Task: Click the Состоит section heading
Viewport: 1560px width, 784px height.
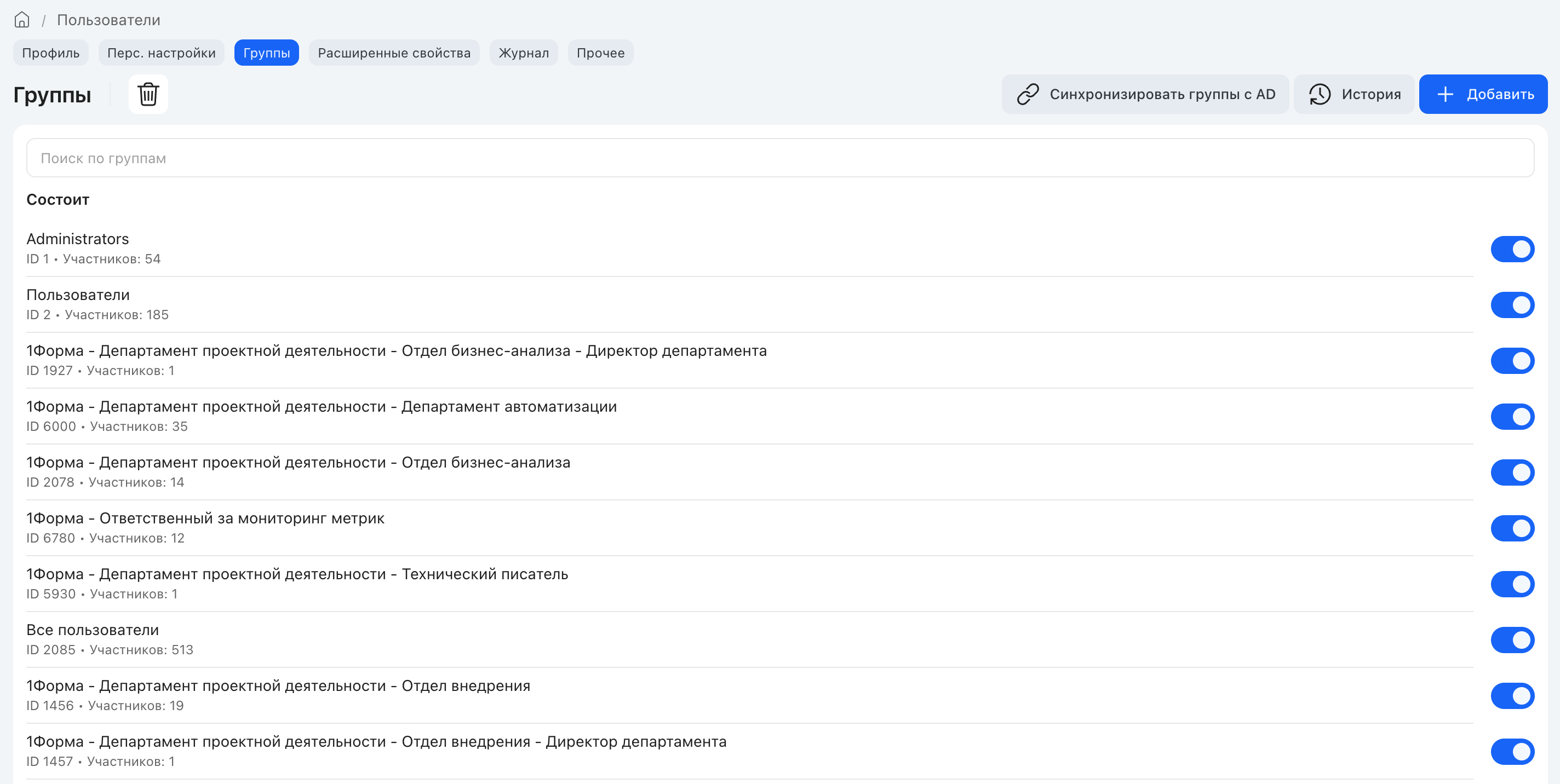Action: click(58, 200)
